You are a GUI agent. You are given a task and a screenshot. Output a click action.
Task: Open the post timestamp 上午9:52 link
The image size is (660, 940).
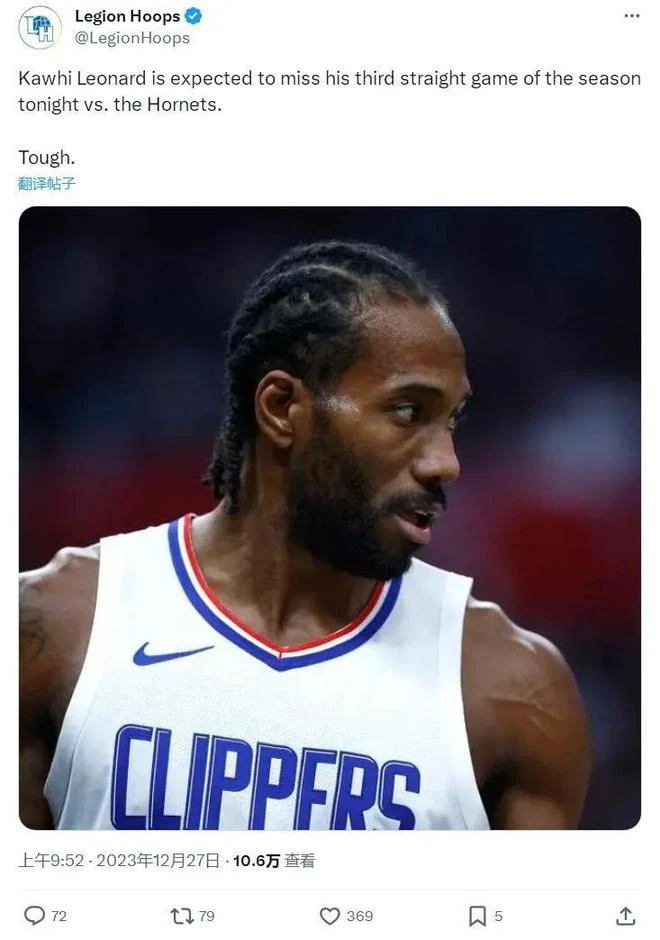tap(51, 861)
